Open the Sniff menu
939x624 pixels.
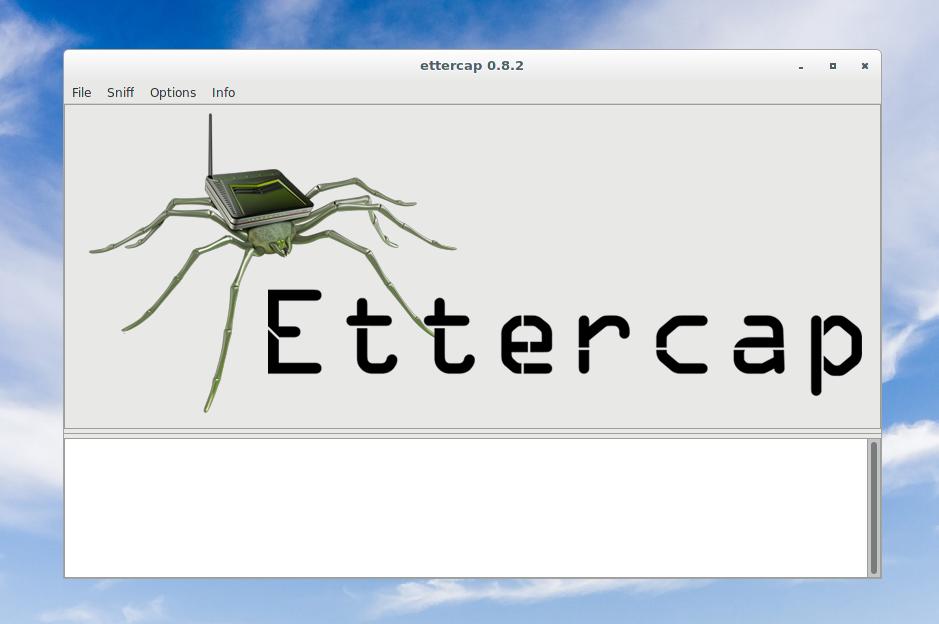tap(120, 92)
